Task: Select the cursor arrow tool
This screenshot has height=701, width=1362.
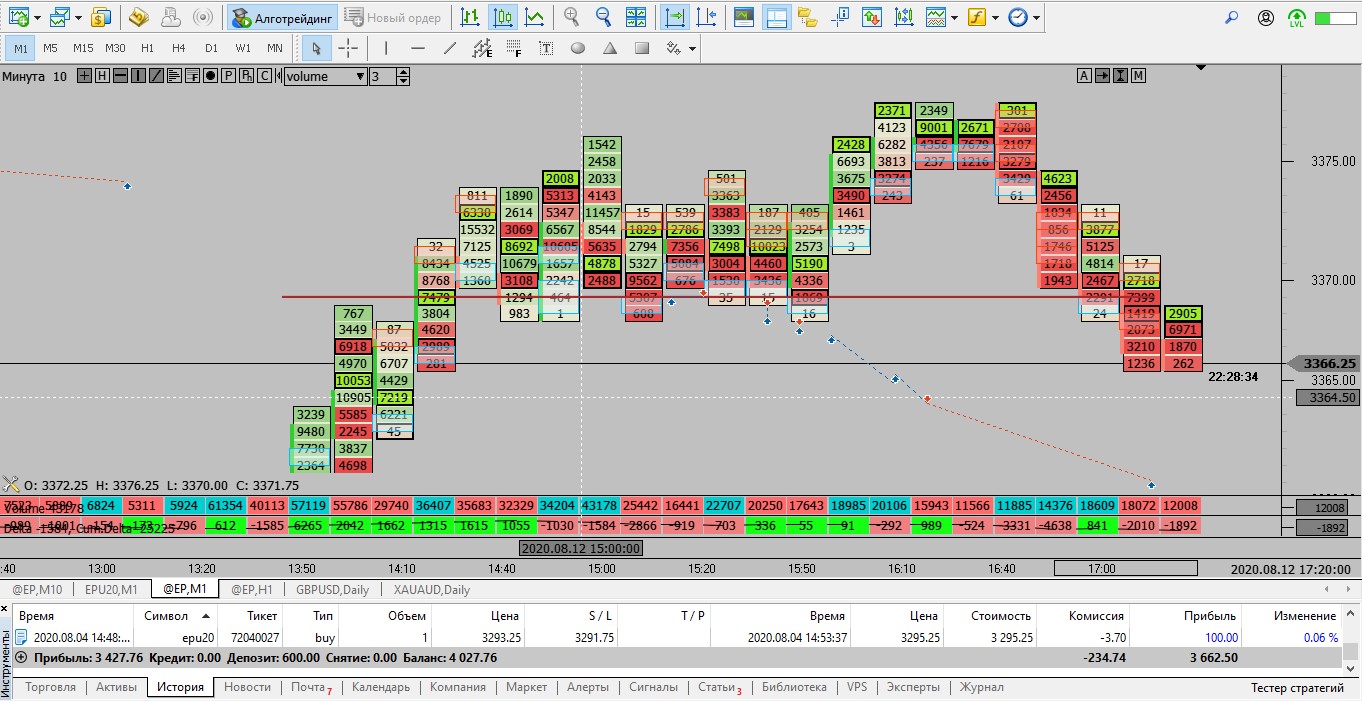Action: [x=317, y=48]
